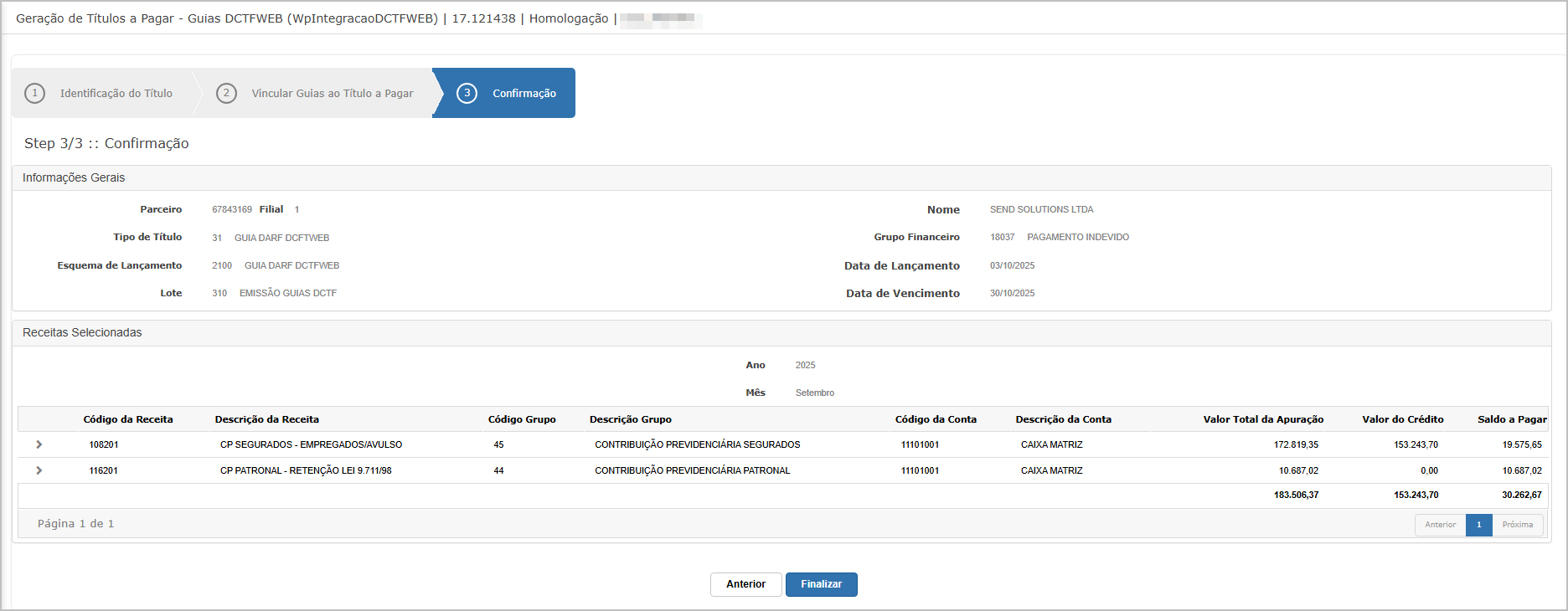Click Saldo a Pagar column header
Screen dimensions: 1568x611
click(x=1511, y=419)
